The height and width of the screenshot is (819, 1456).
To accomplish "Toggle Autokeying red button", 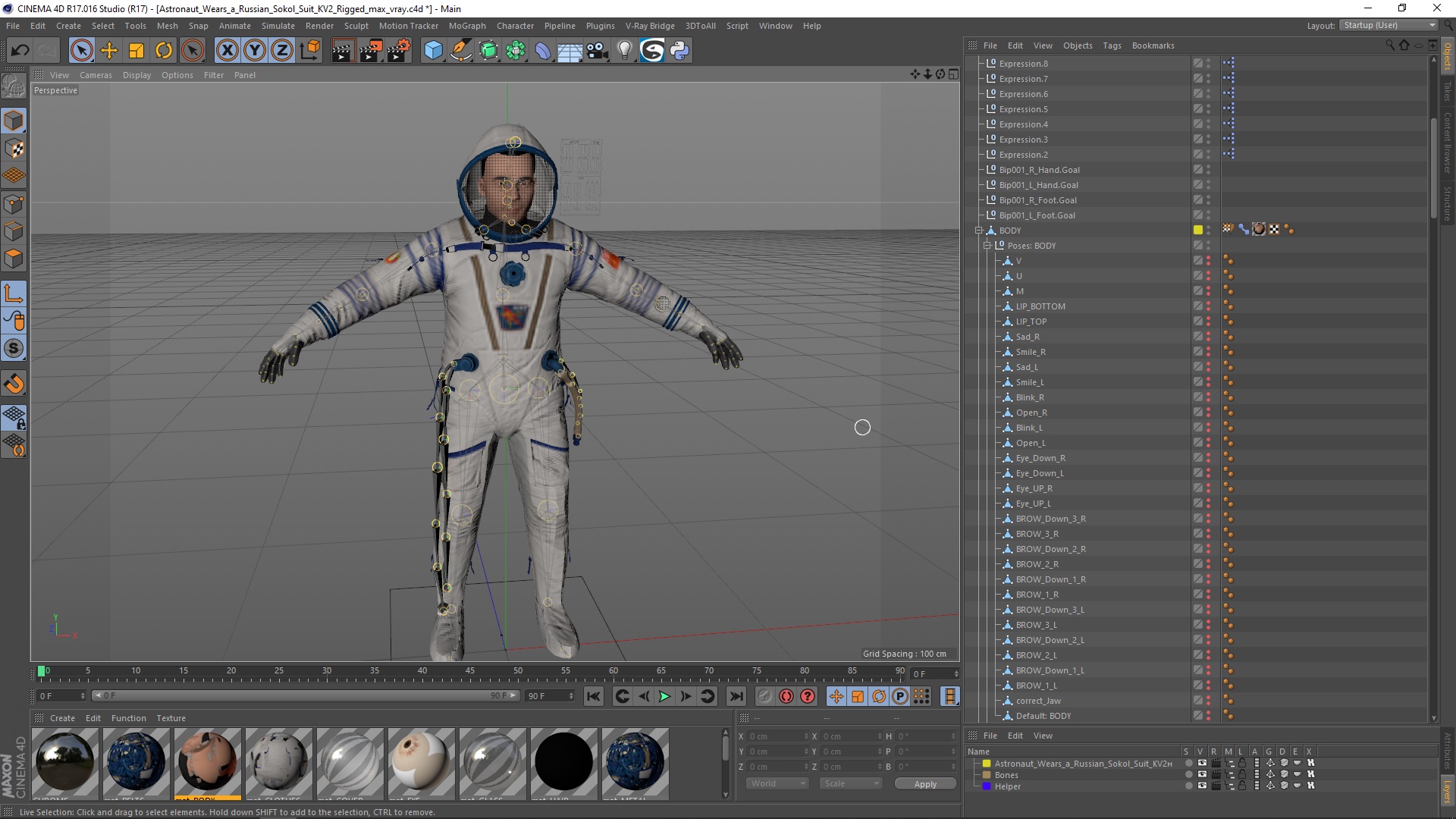I will point(786,696).
